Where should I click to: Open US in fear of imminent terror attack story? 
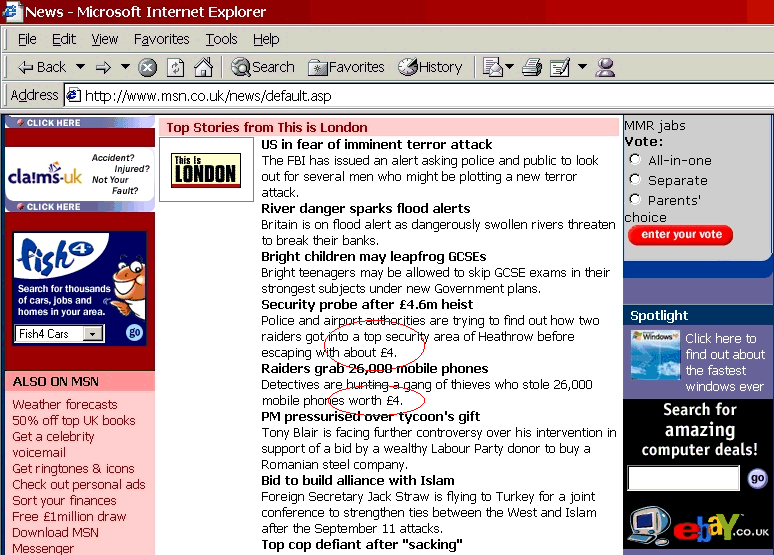(x=376, y=144)
